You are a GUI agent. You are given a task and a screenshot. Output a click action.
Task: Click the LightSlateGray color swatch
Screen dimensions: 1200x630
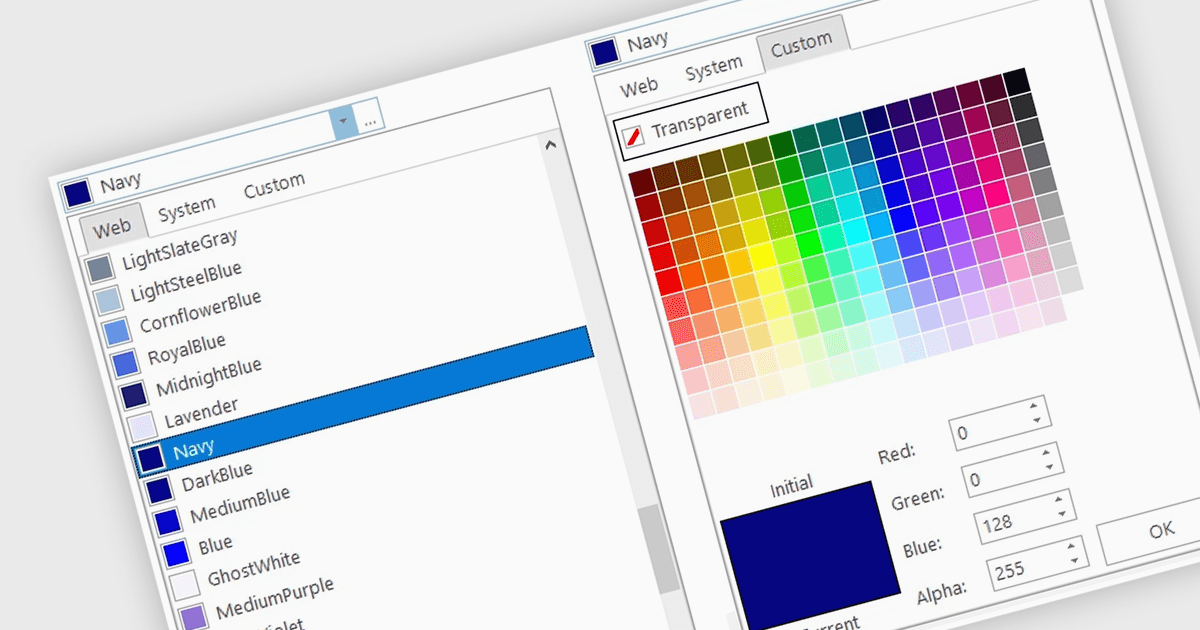99,269
